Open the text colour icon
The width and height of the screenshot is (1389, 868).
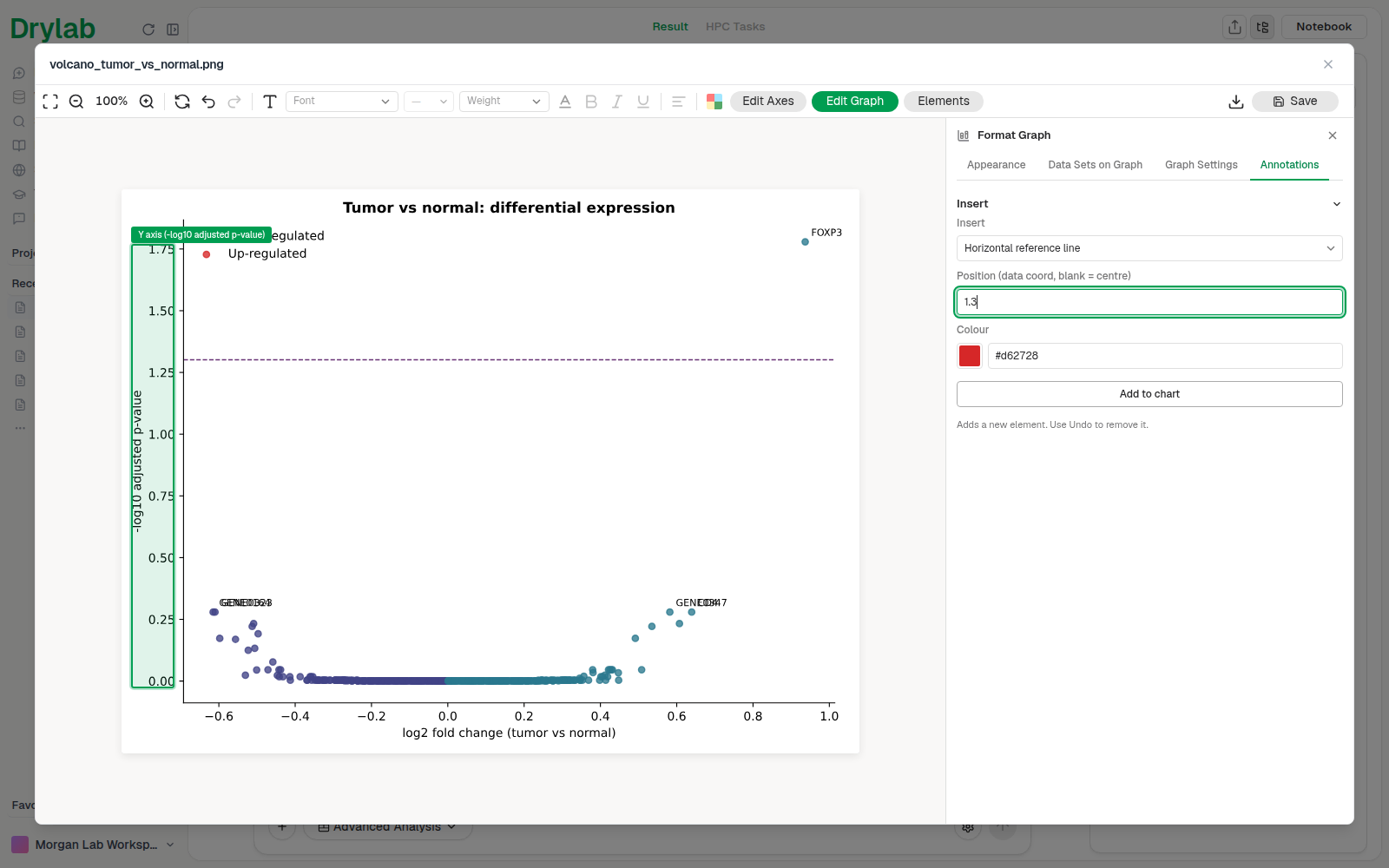(x=565, y=102)
